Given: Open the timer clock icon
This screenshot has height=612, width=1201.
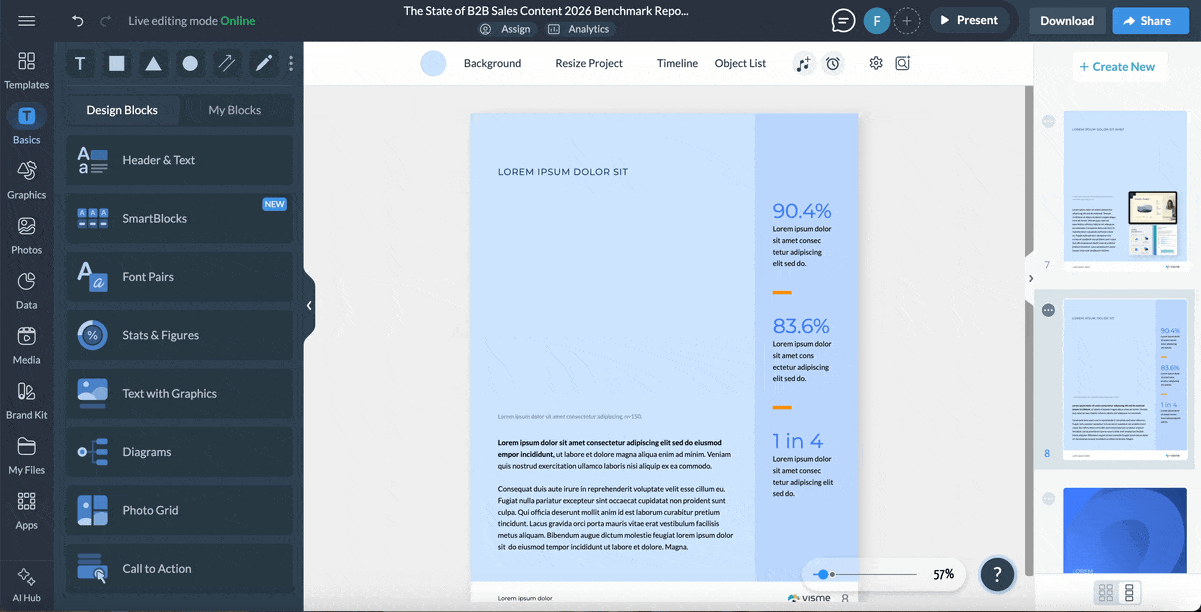Looking at the screenshot, I should (832, 63).
